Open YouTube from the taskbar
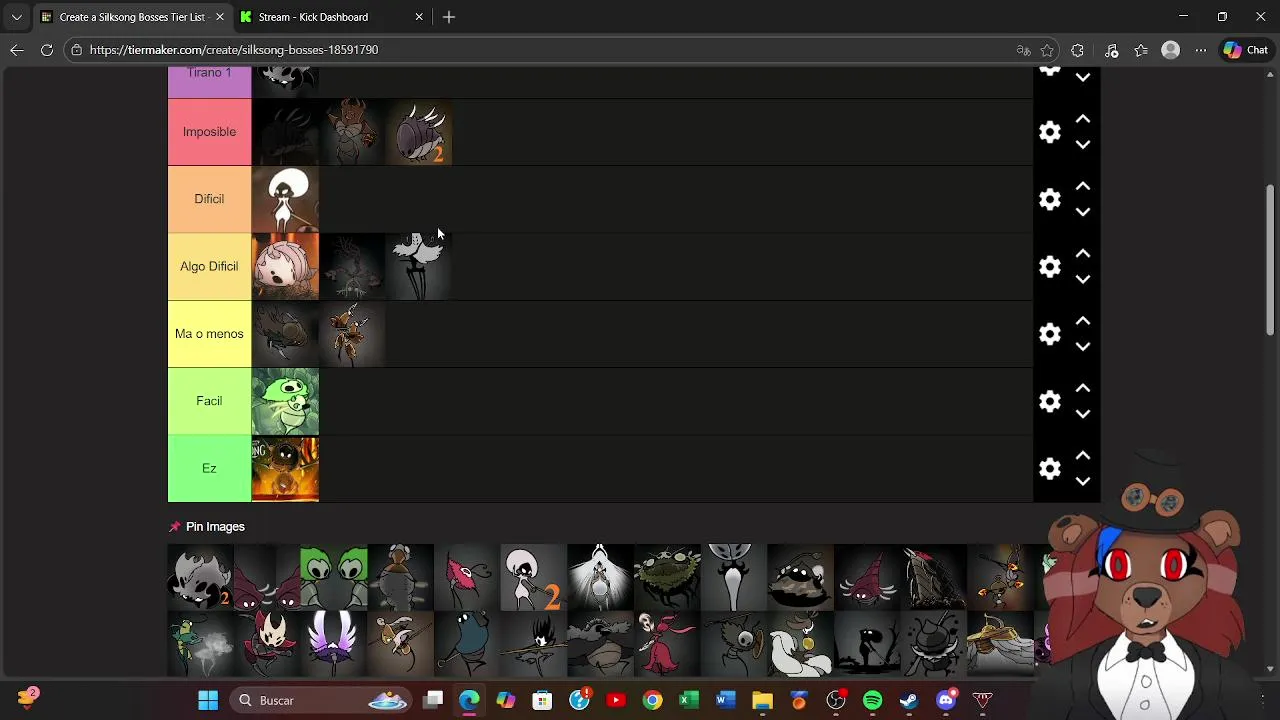The image size is (1280, 720). (615, 700)
